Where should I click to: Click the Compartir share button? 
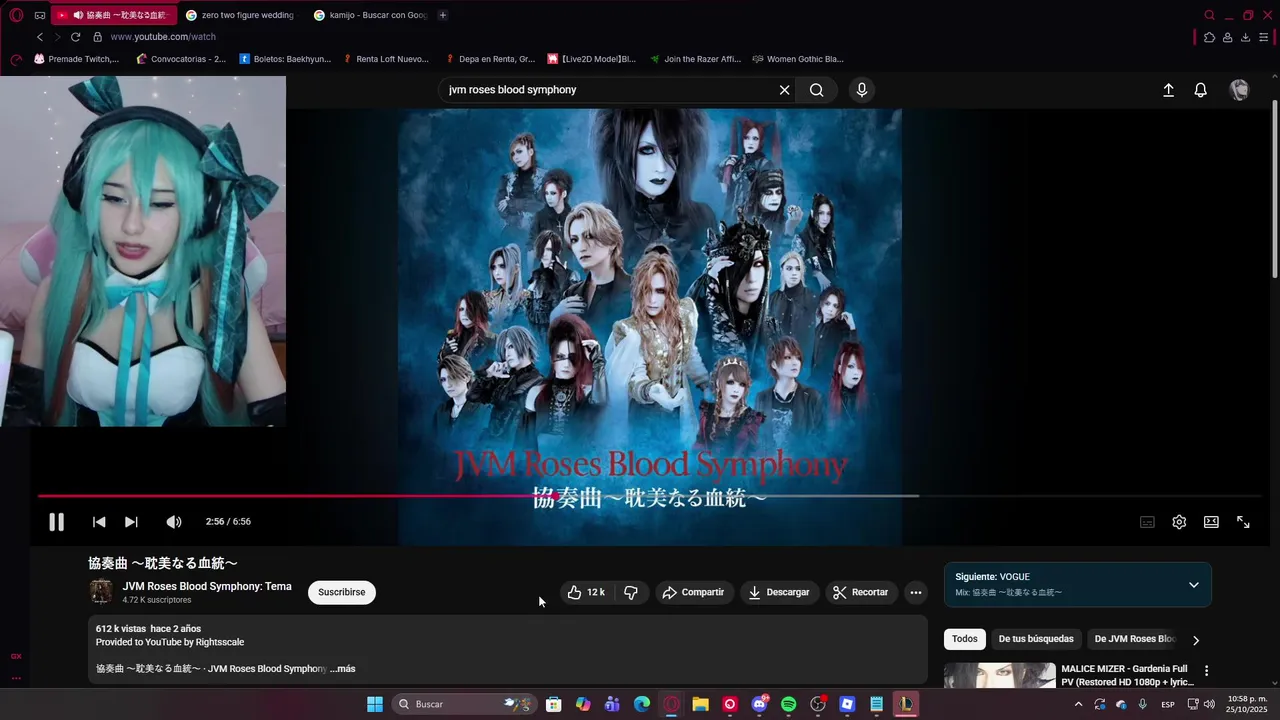693,592
